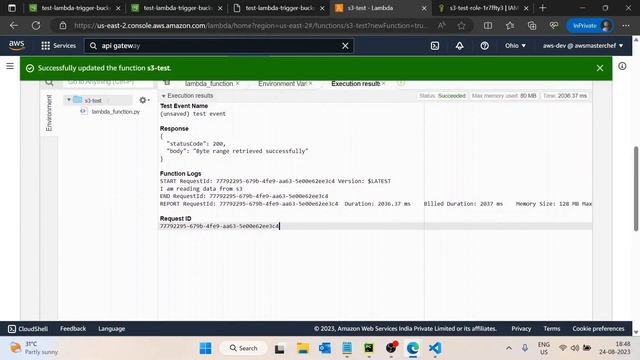Screen dimensions: 640x360
Task: Open Outlook from the taskbar
Action: coord(325,348)
